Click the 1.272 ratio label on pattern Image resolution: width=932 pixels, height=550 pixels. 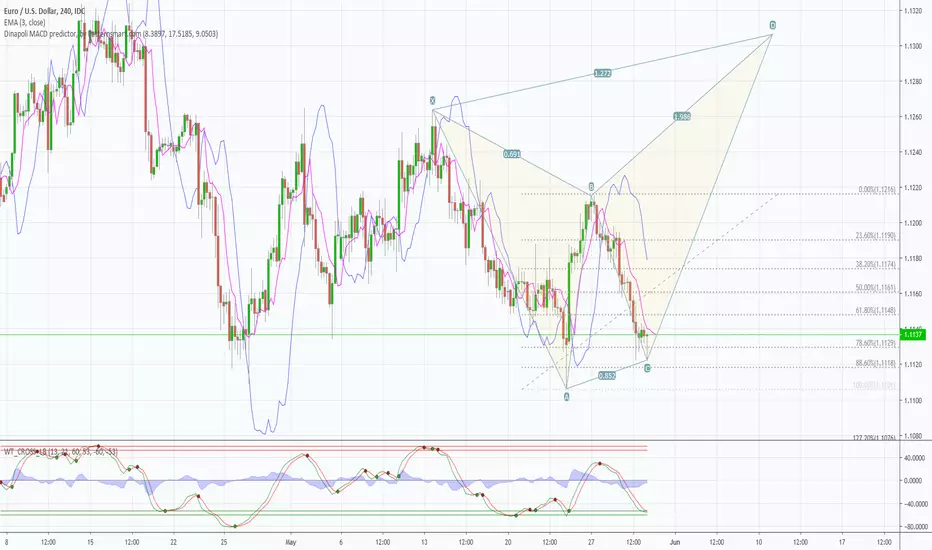coord(602,73)
